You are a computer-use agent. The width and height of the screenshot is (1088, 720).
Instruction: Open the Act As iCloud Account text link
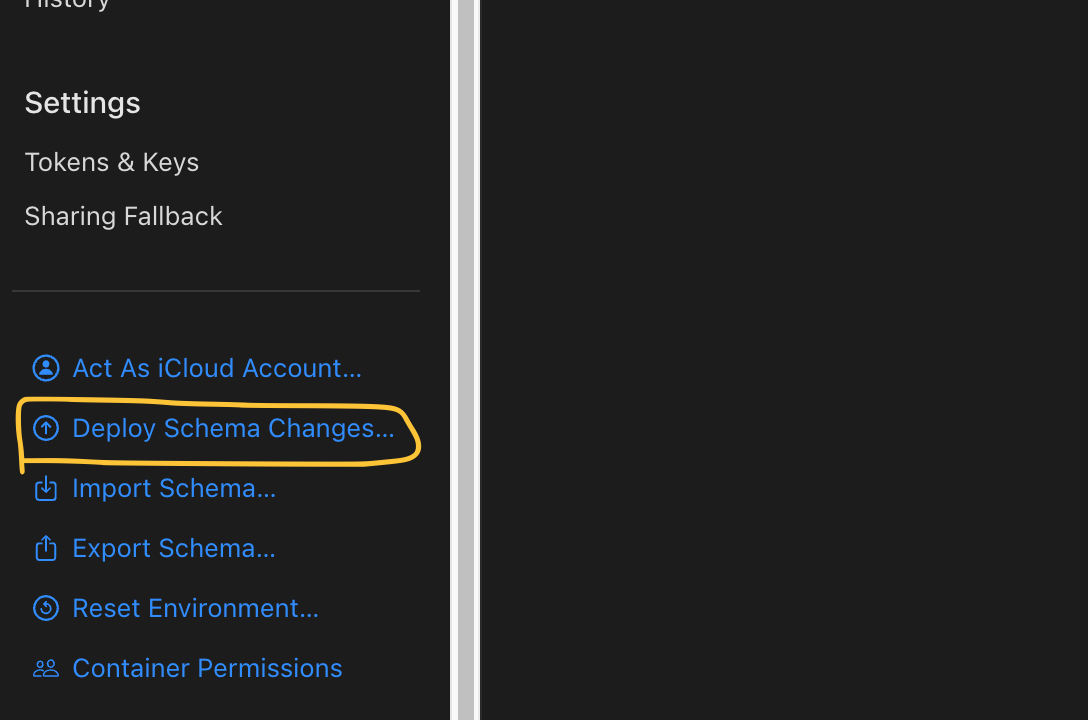(x=217, y=368)
